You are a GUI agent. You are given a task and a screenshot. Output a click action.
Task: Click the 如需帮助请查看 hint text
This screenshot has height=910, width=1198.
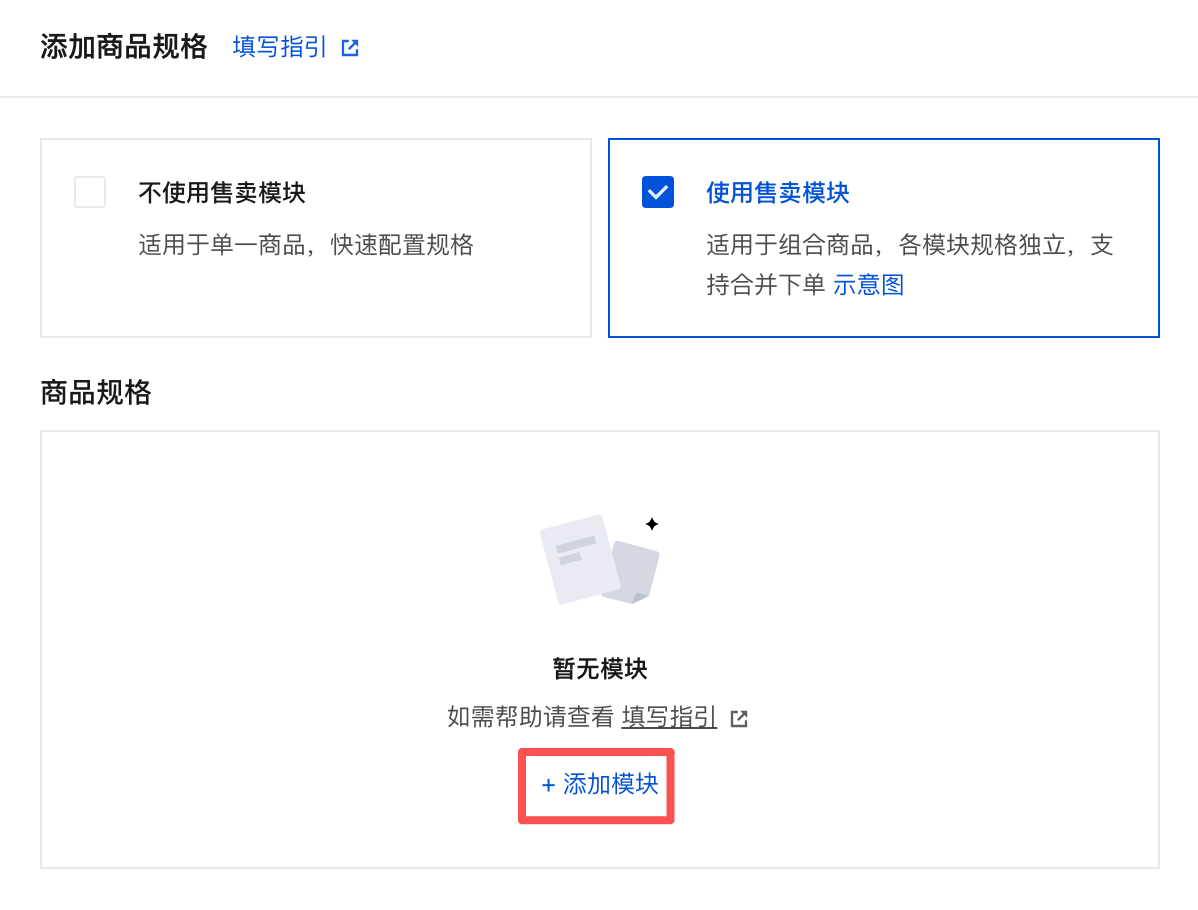pyautogui.click(x=530, y=717)
